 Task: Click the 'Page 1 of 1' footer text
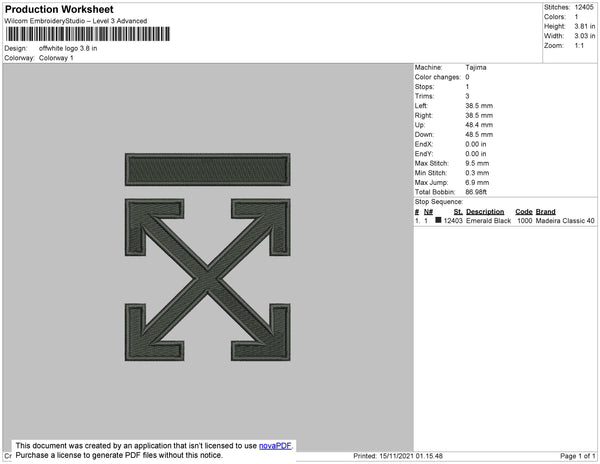[x=578, y=456]
